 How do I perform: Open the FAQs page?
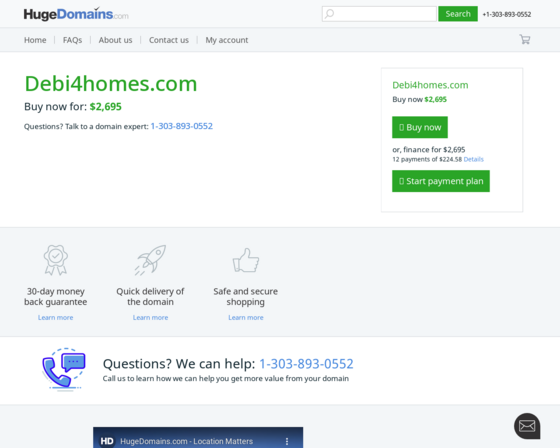click(72, 40)
